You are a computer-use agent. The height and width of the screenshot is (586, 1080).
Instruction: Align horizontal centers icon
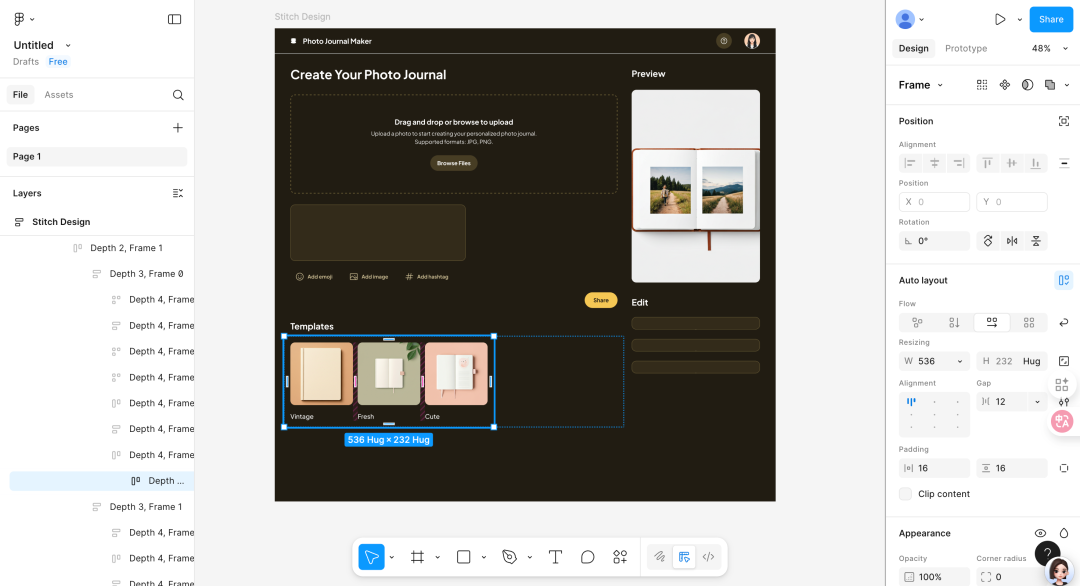935,163
